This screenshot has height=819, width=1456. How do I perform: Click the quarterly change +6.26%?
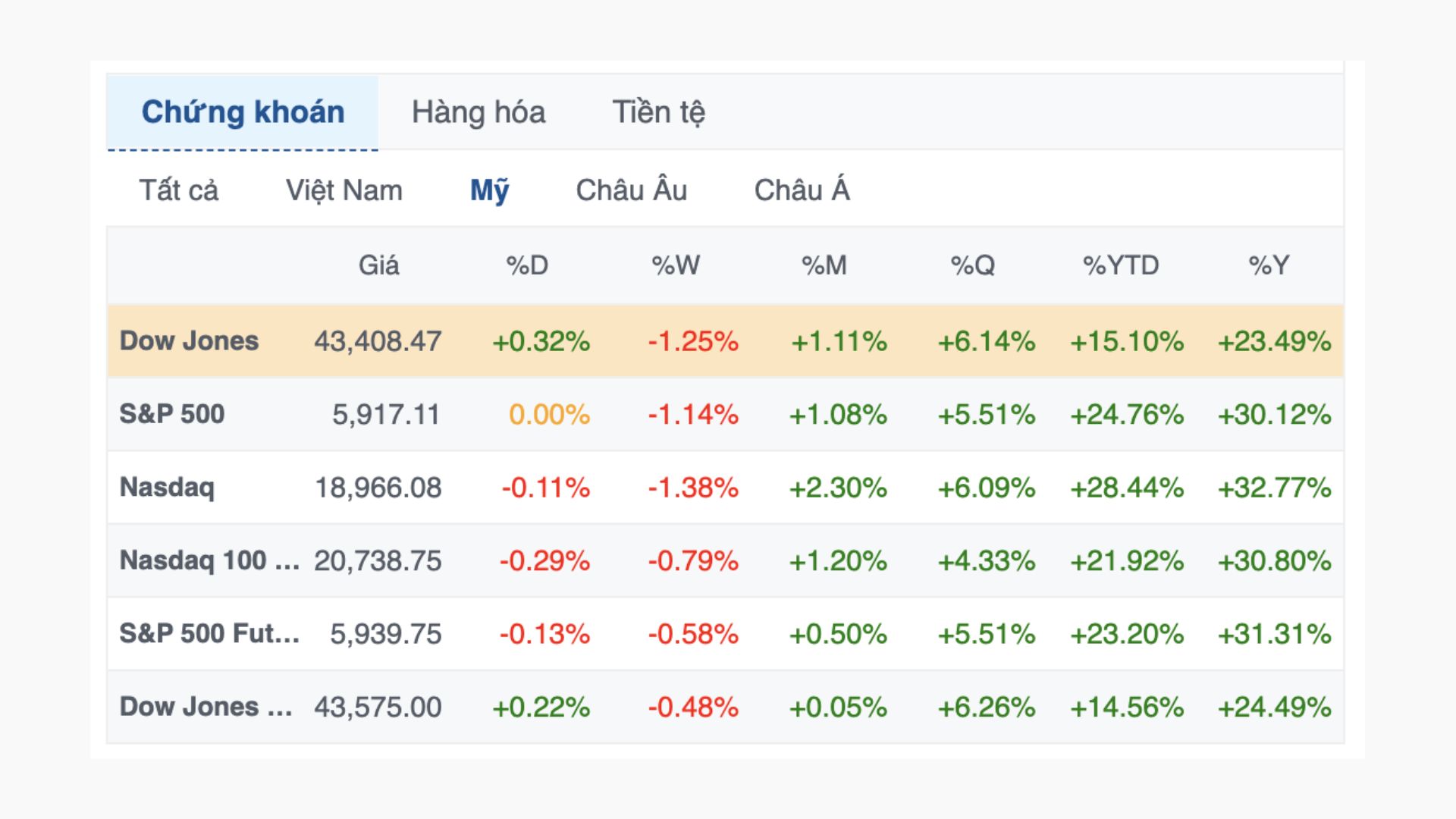987,708
